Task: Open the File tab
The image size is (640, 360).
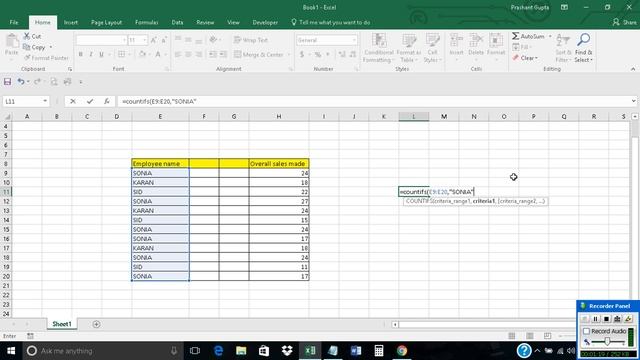Action: click(14, 22)
